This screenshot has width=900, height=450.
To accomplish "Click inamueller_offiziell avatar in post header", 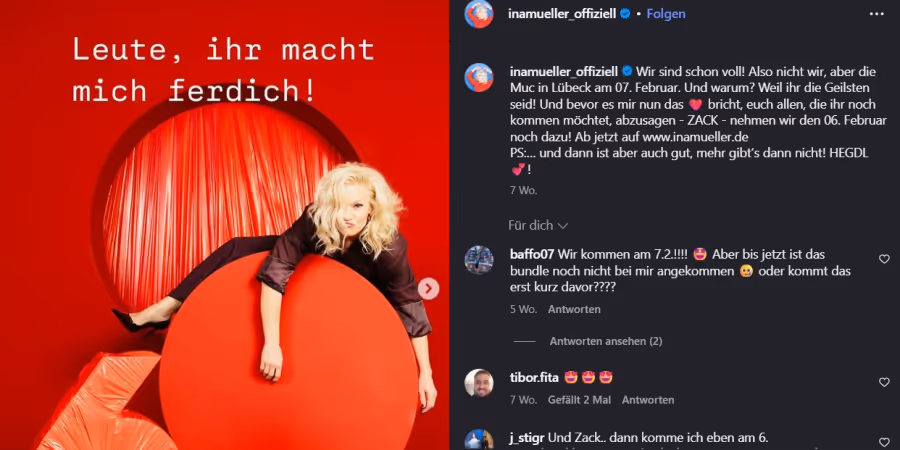I will coord(479,14).
